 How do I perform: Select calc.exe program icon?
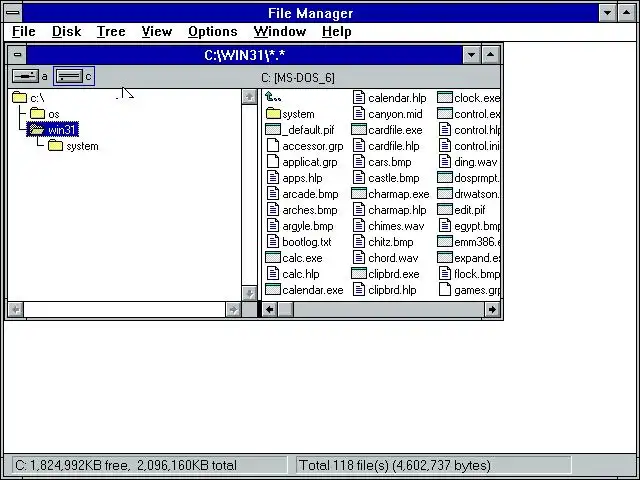click(273, 258)
